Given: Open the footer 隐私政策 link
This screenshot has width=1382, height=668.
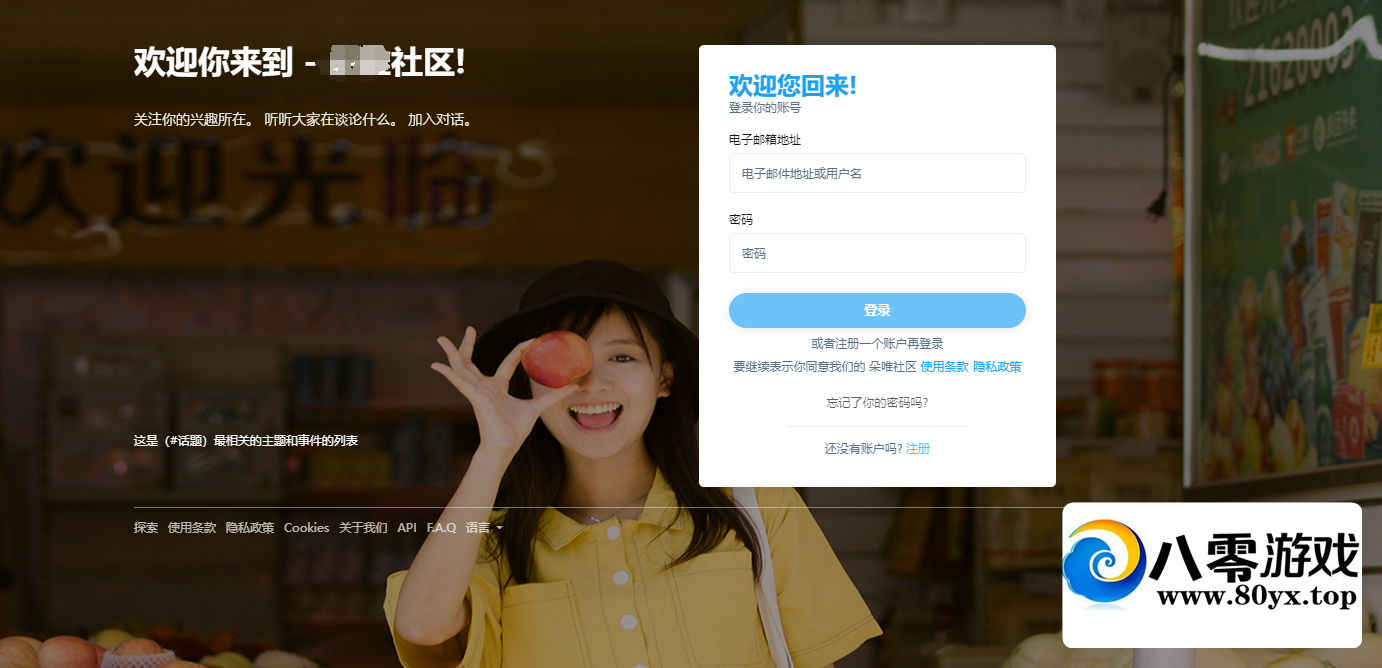Looking at the screenshot, I should coord(250,528).
